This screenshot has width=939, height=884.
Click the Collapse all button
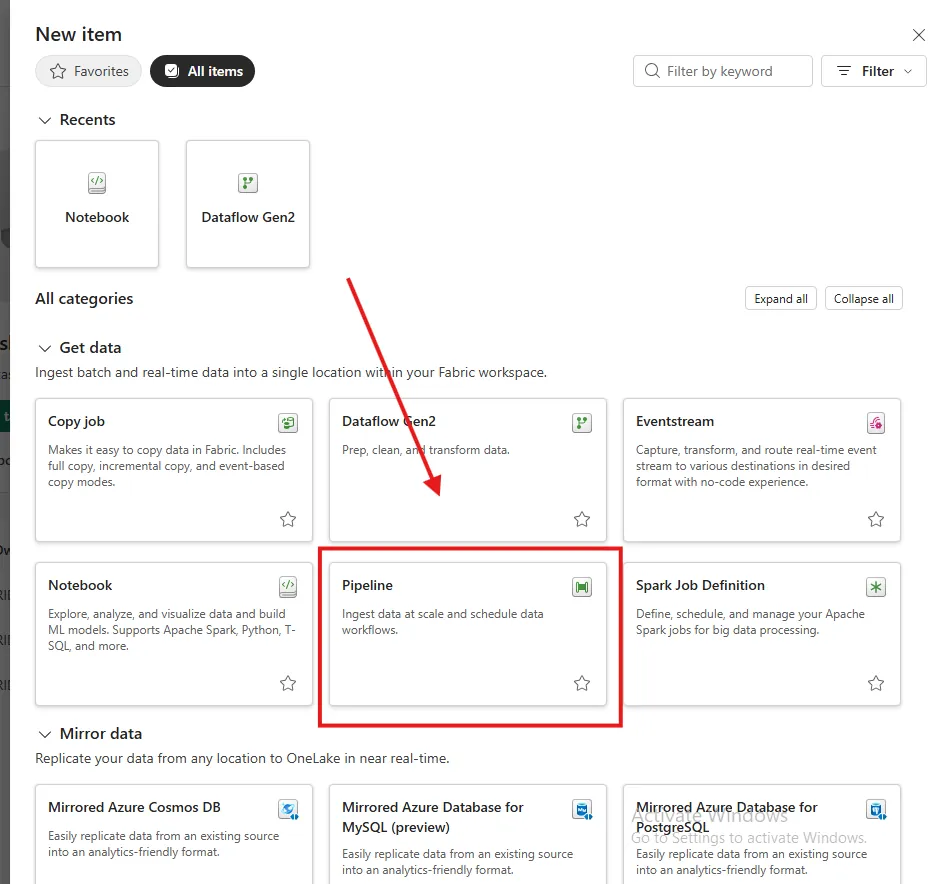pyautogui.click(x=864, y=298)
